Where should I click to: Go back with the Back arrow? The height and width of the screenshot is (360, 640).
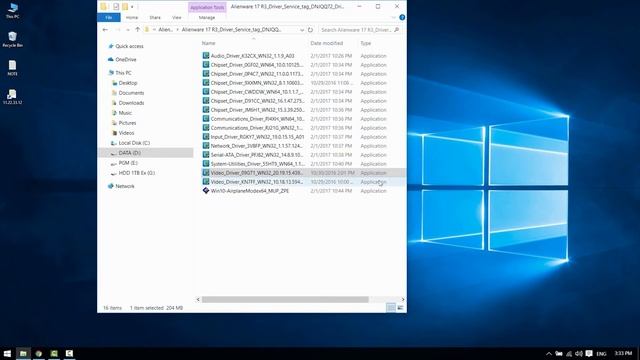(105, 30)
